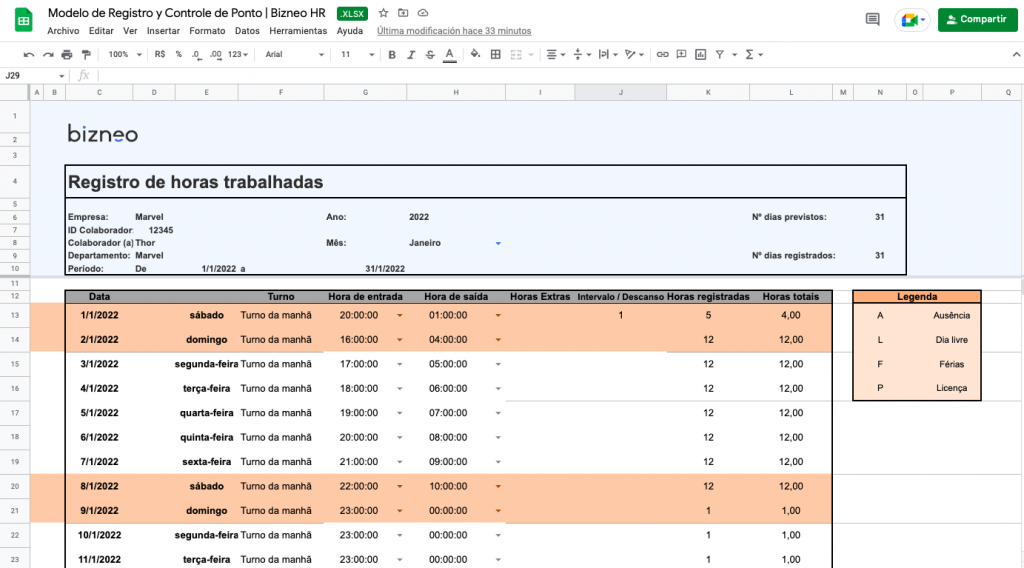Open the Editar menu
This screenshot has width=1024, height=568.
pos(101,31)
